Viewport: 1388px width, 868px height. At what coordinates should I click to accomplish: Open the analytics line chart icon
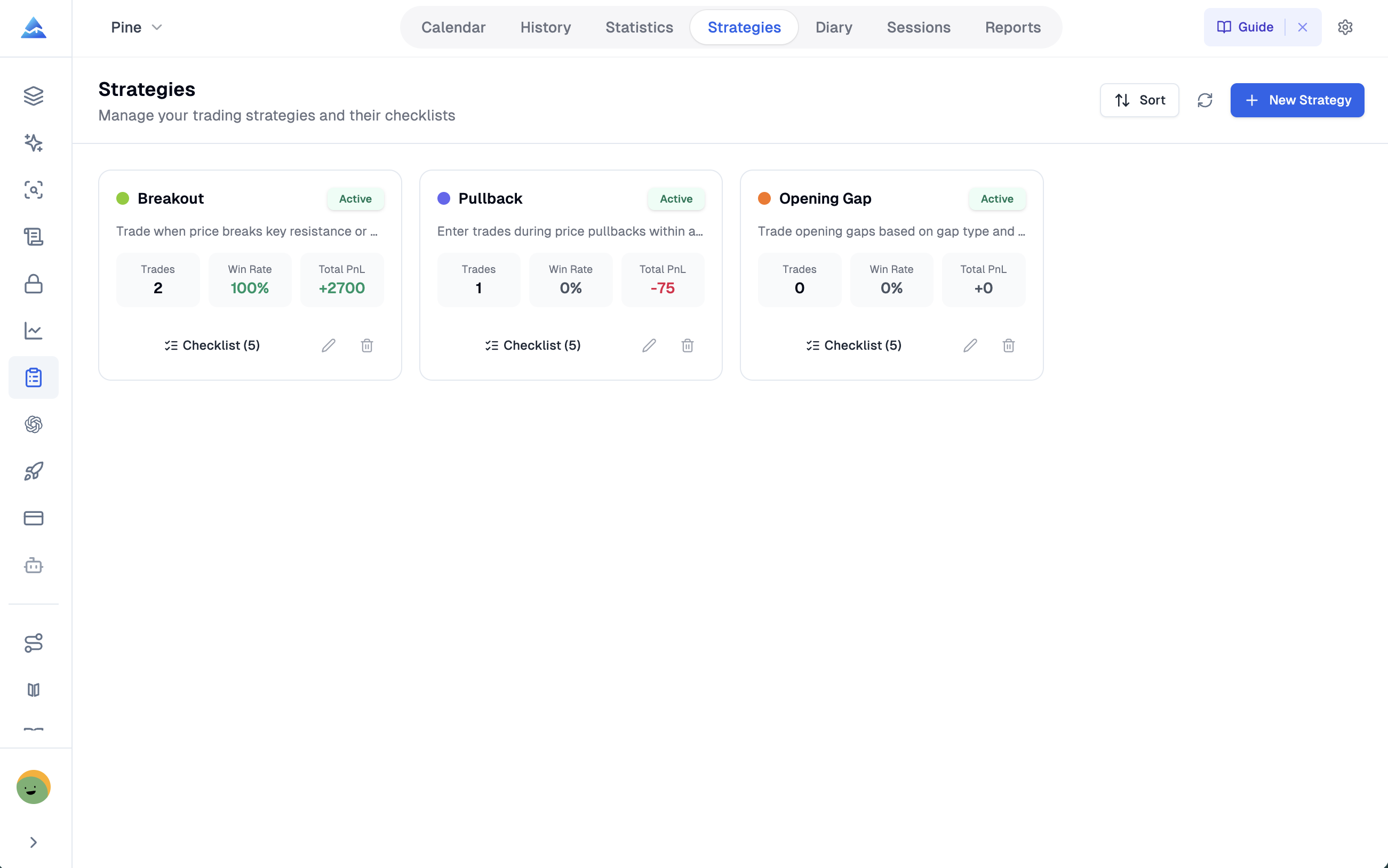pos(33,331)
